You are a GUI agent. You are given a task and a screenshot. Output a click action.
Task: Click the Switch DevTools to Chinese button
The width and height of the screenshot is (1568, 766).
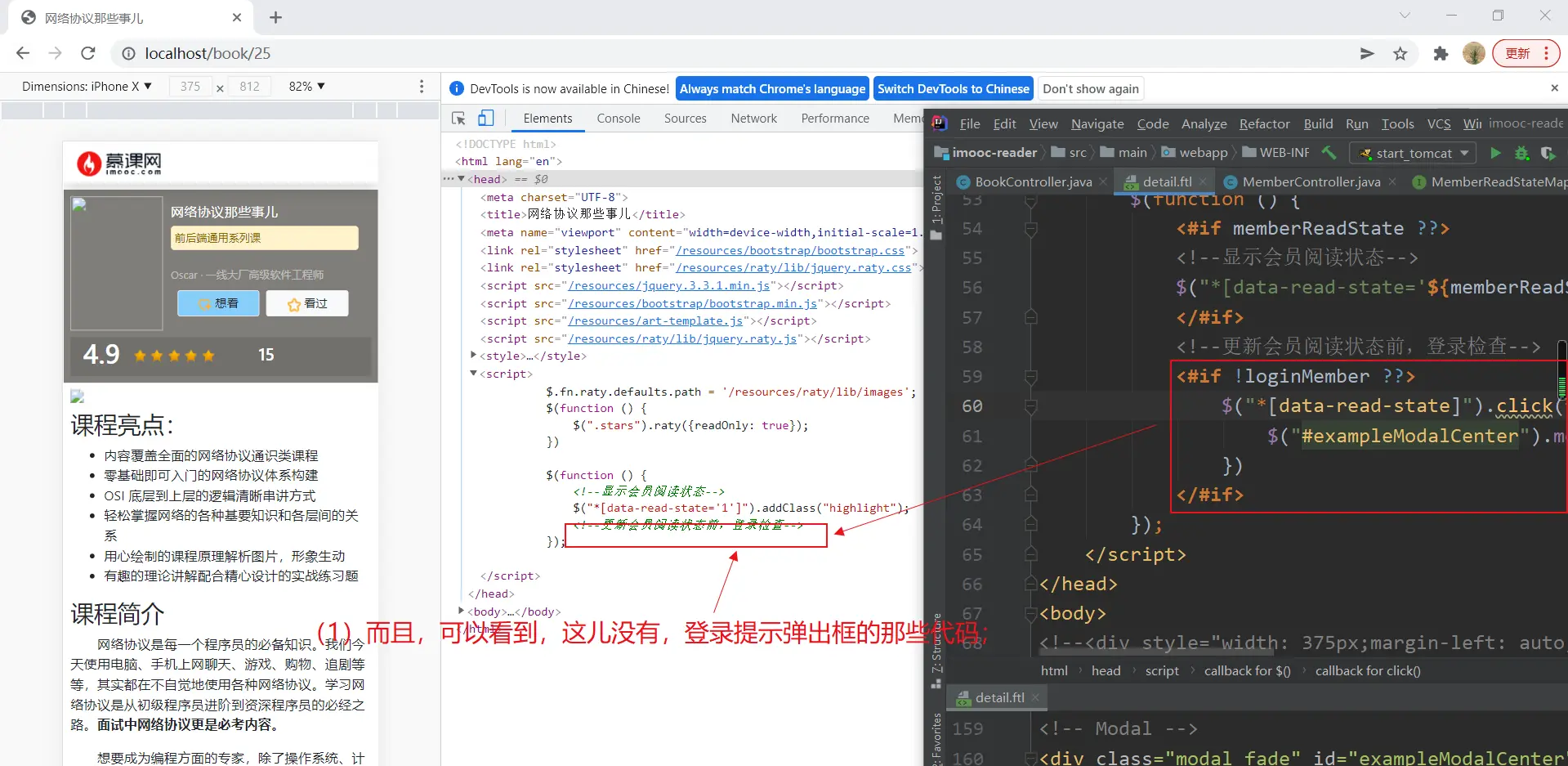pyautogui.click(x=953, y=89)
